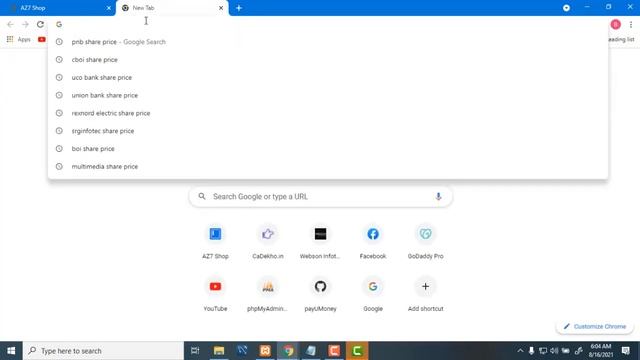Open the GoDaddy Pro shortcut tile
Viewport: 640px width, 360px height.
425,242
